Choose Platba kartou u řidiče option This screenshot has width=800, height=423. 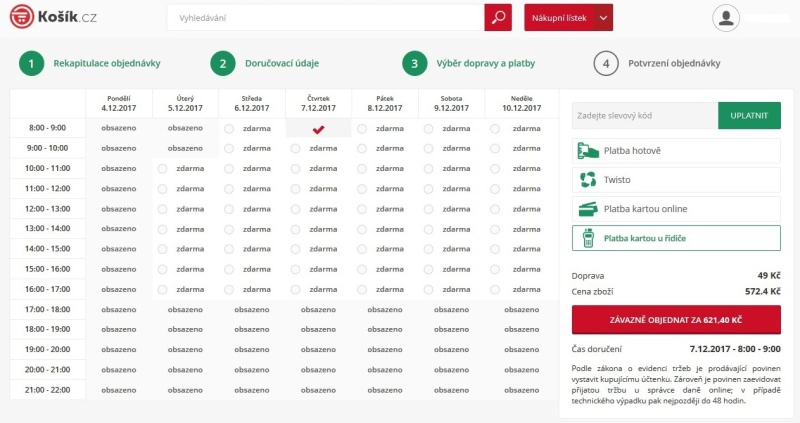[x=676, y=238]
